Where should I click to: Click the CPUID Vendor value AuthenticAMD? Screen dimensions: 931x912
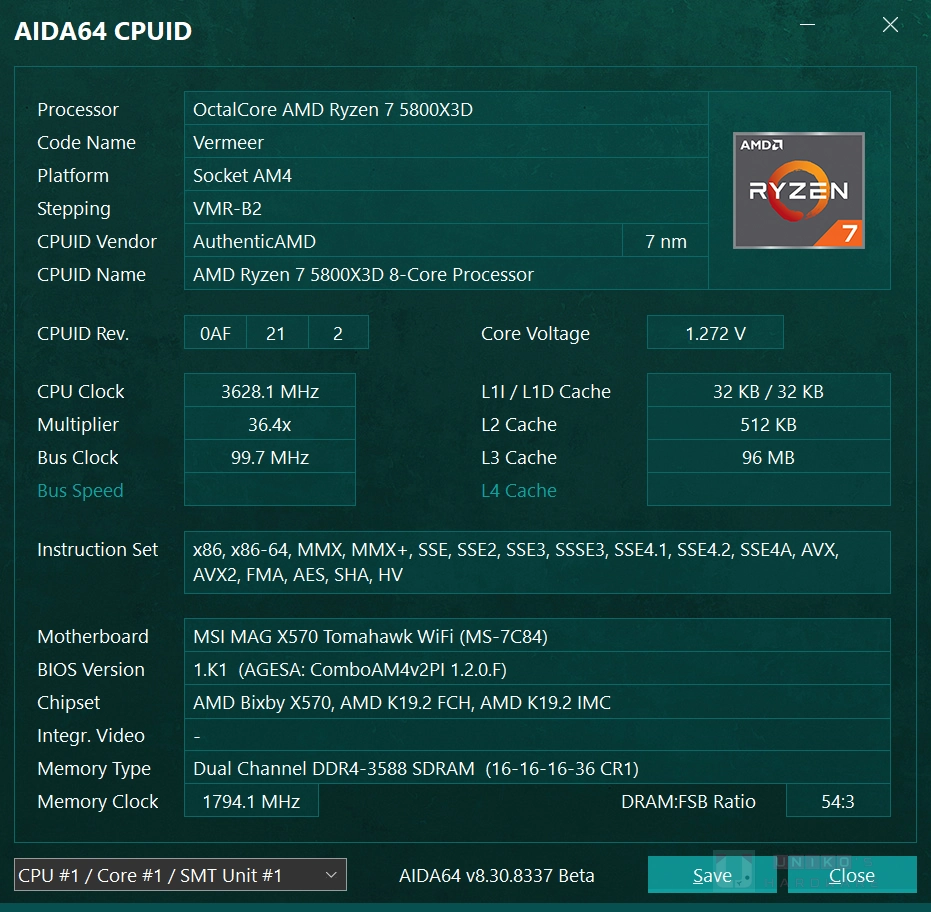tap(403, 241)
